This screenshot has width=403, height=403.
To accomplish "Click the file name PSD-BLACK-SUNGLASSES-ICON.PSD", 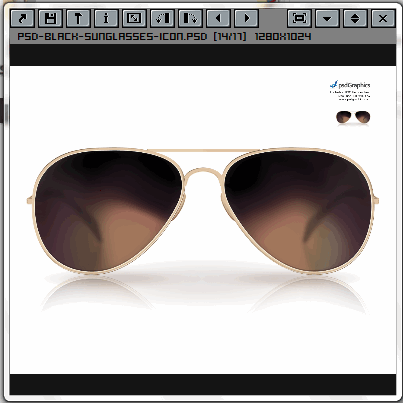I will [x=112, y=36].
